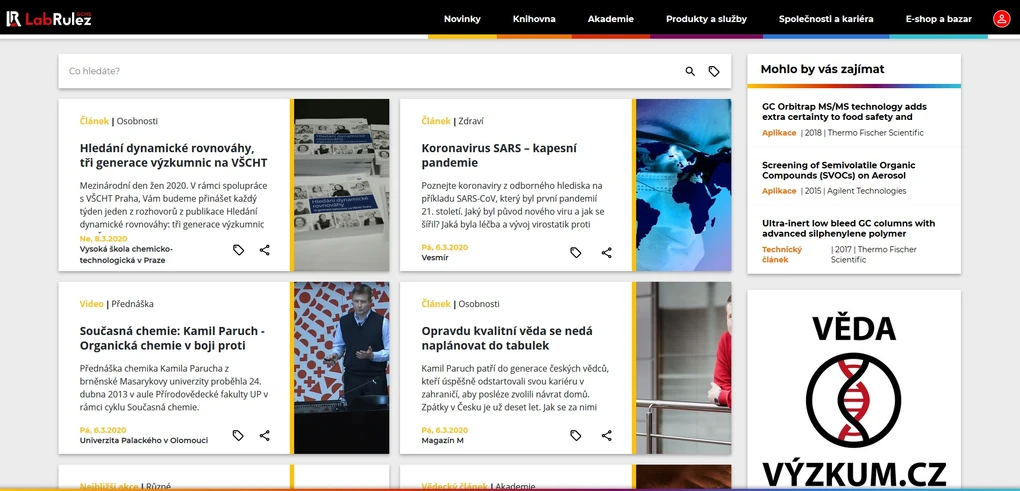Click tag icon on Opravdu kvalitní věda card
This screenshot has width=1020, height=491.
(x=576, y=436)
